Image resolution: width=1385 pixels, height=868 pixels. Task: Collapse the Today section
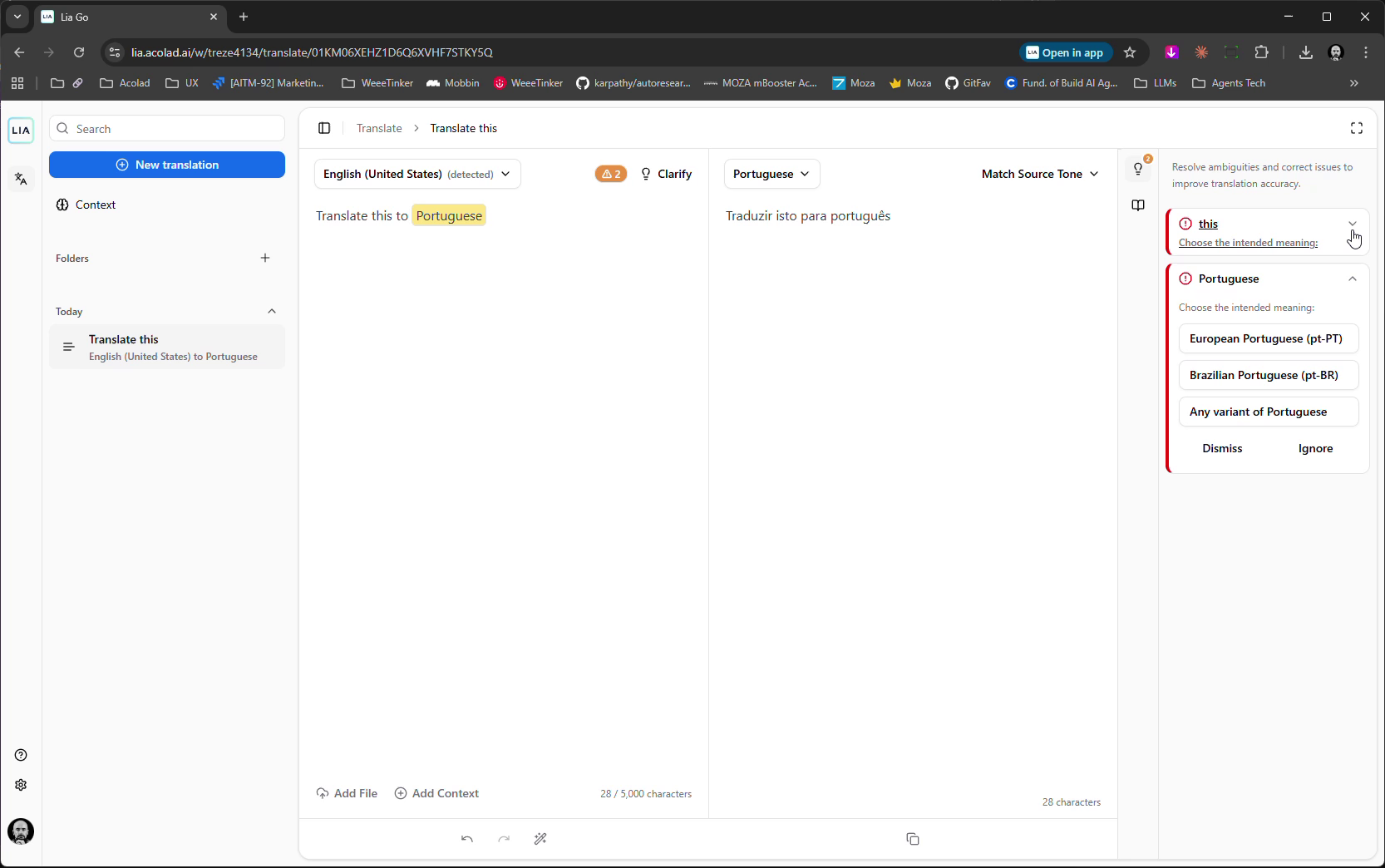tap(272, 311)
